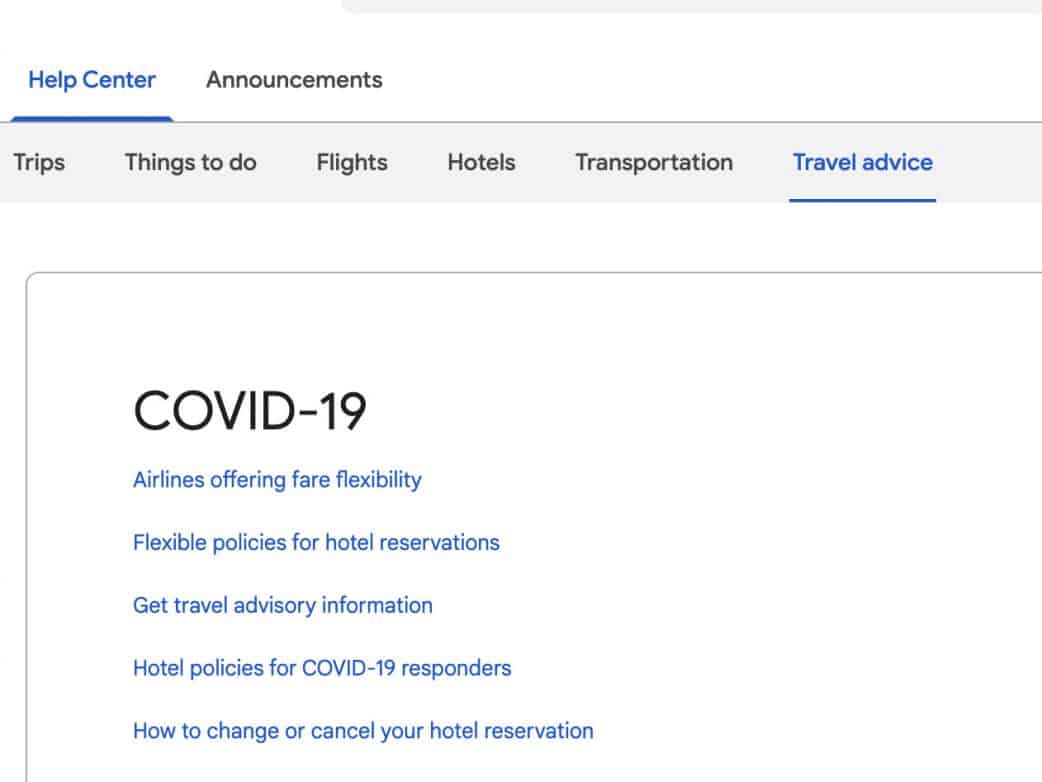Open Flexible policies for hotel reservations

pyautogui.click(x=316, y=543)
